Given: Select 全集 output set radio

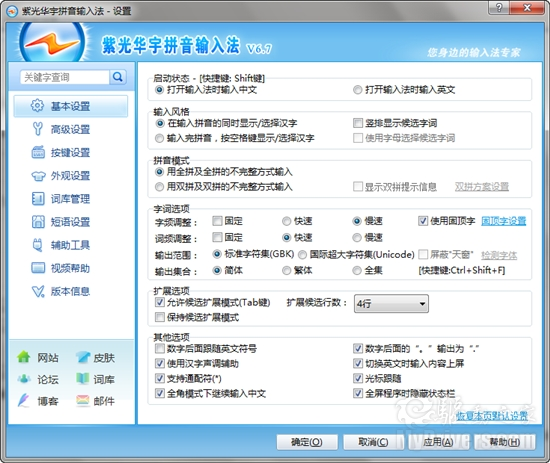Looking at the screenshot, I should 357,270.
